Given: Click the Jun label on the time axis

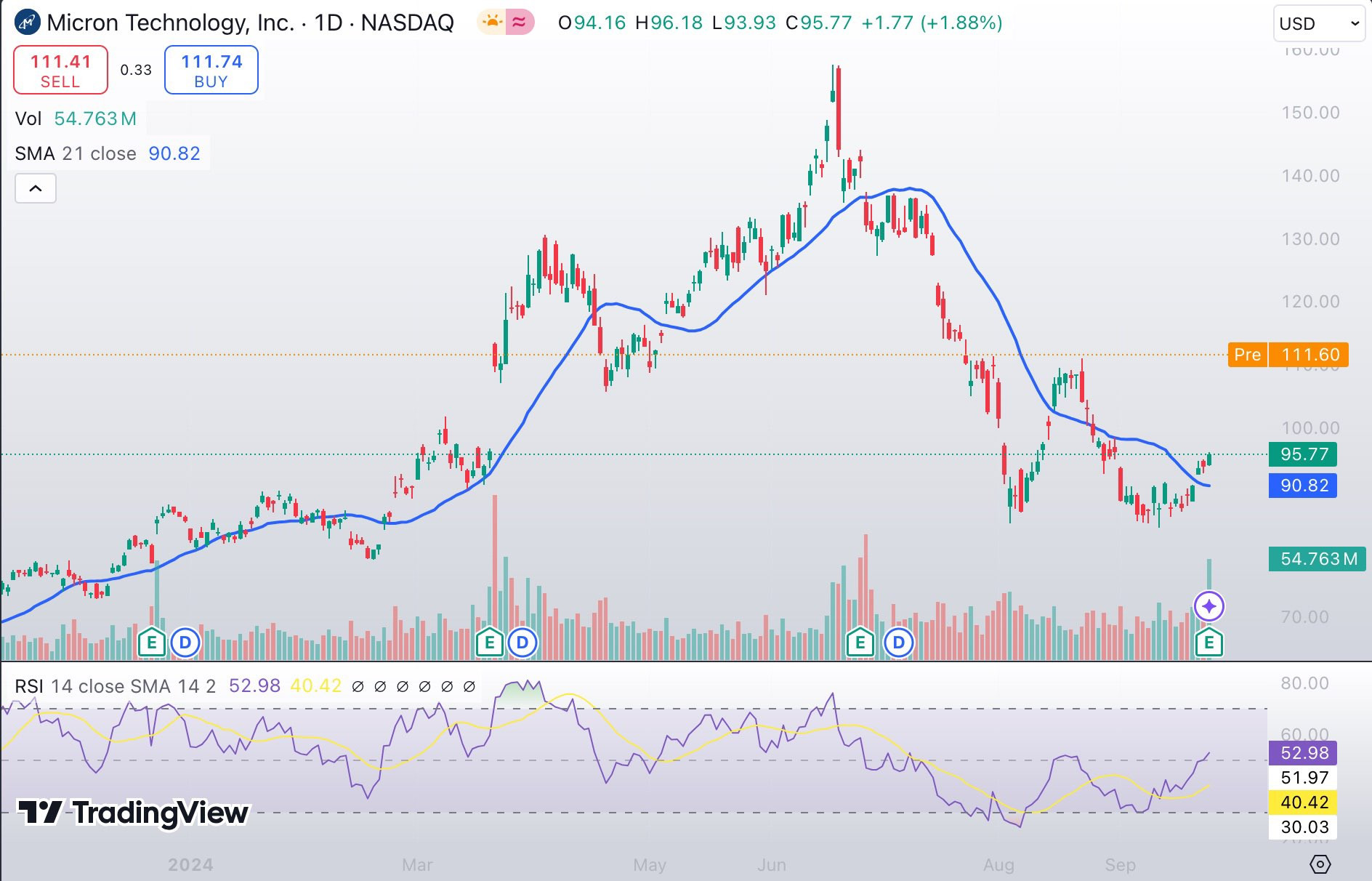Looking at the screenshot, I should 772,865.
